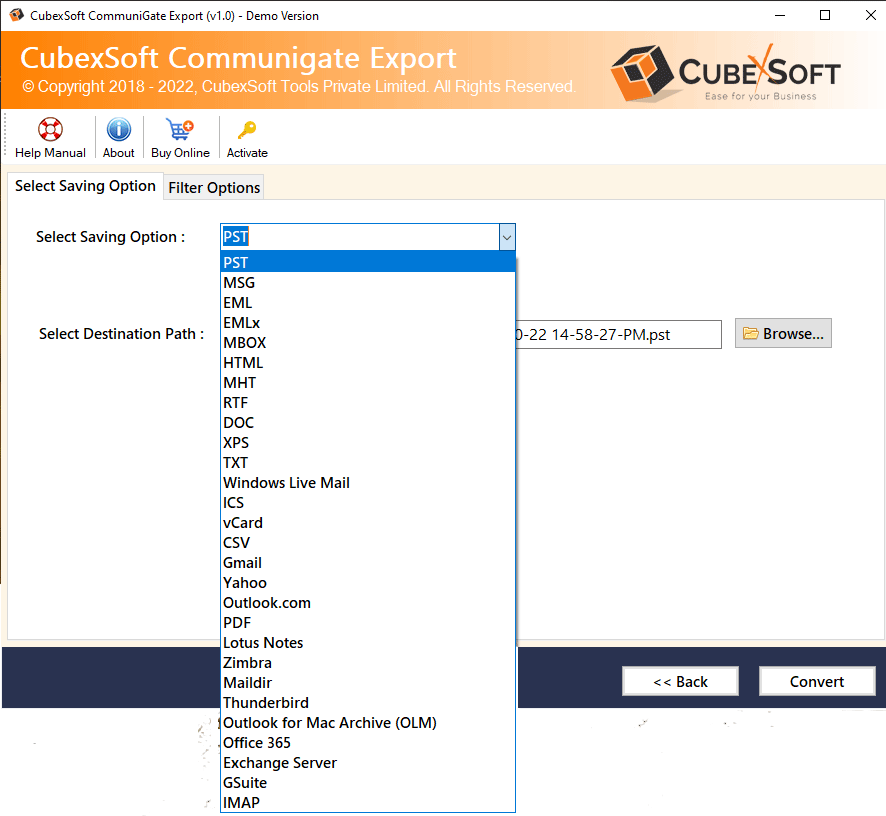Click the CubeXSoft logo in banner
The width and height of the screenshot is (886, 816).
726,72
